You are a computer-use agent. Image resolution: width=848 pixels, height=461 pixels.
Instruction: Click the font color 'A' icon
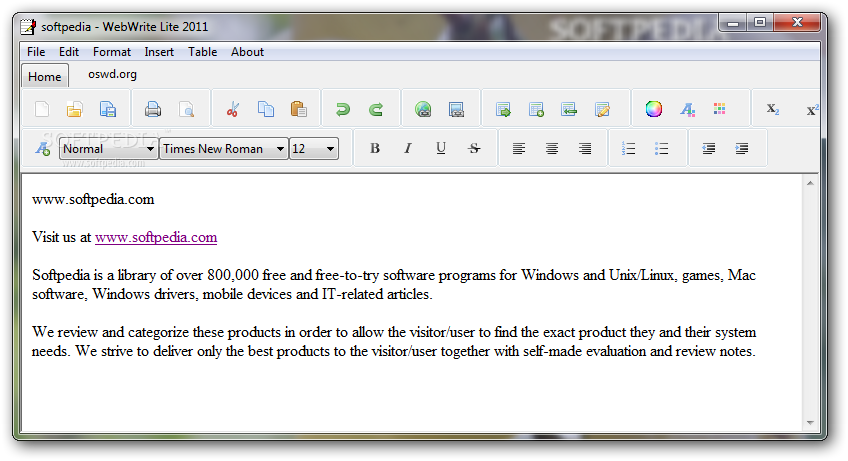tap(687, 109)
